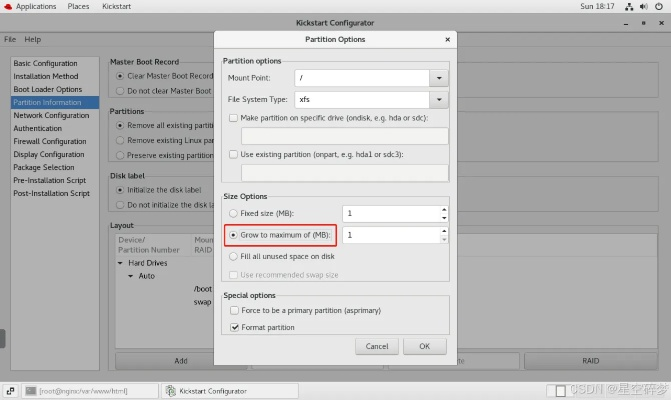Click the Grow to maximum size input field
671x400 pixels.
[390, 235]
